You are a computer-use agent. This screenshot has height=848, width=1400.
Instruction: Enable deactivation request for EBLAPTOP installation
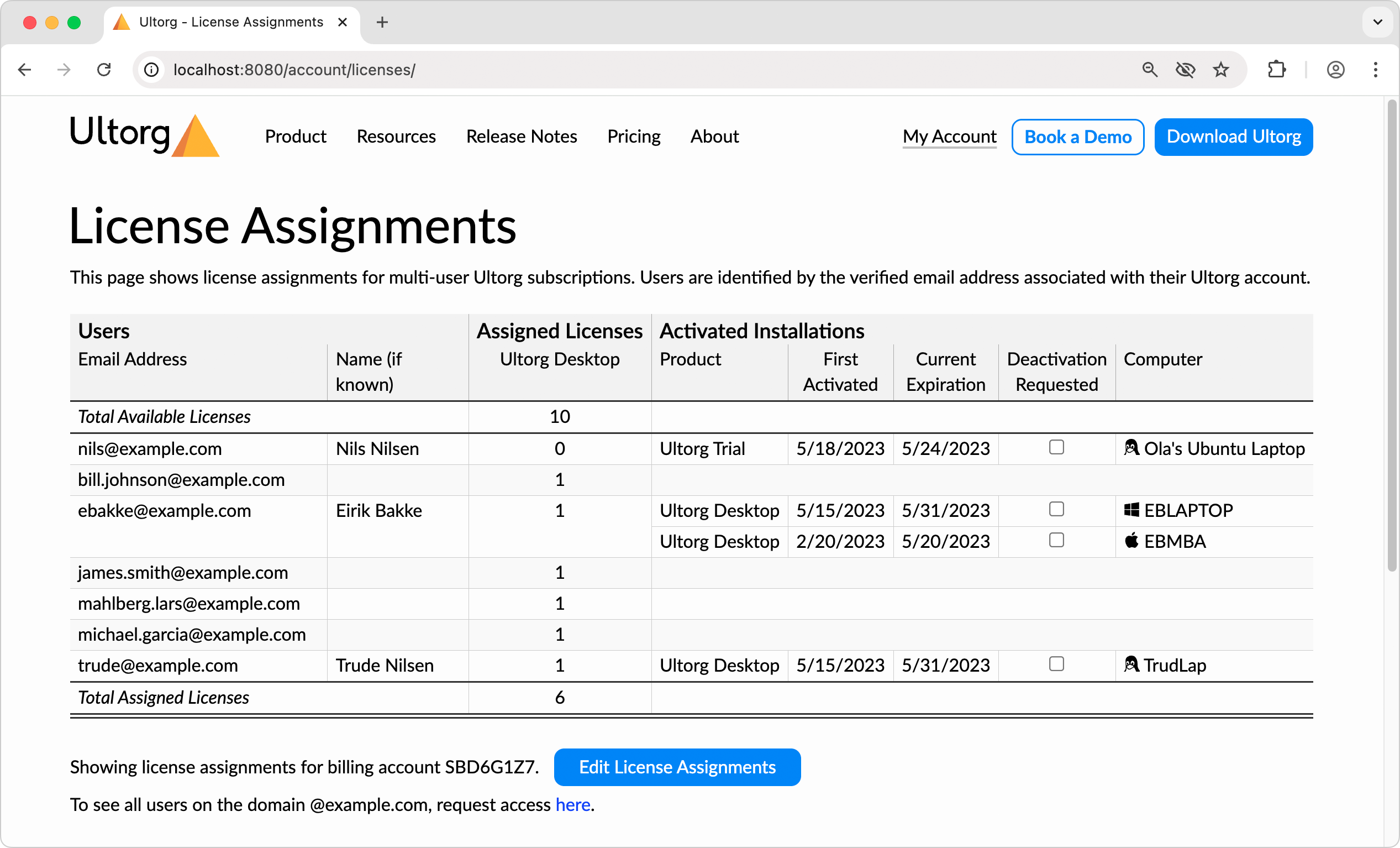pos(1056,509)
